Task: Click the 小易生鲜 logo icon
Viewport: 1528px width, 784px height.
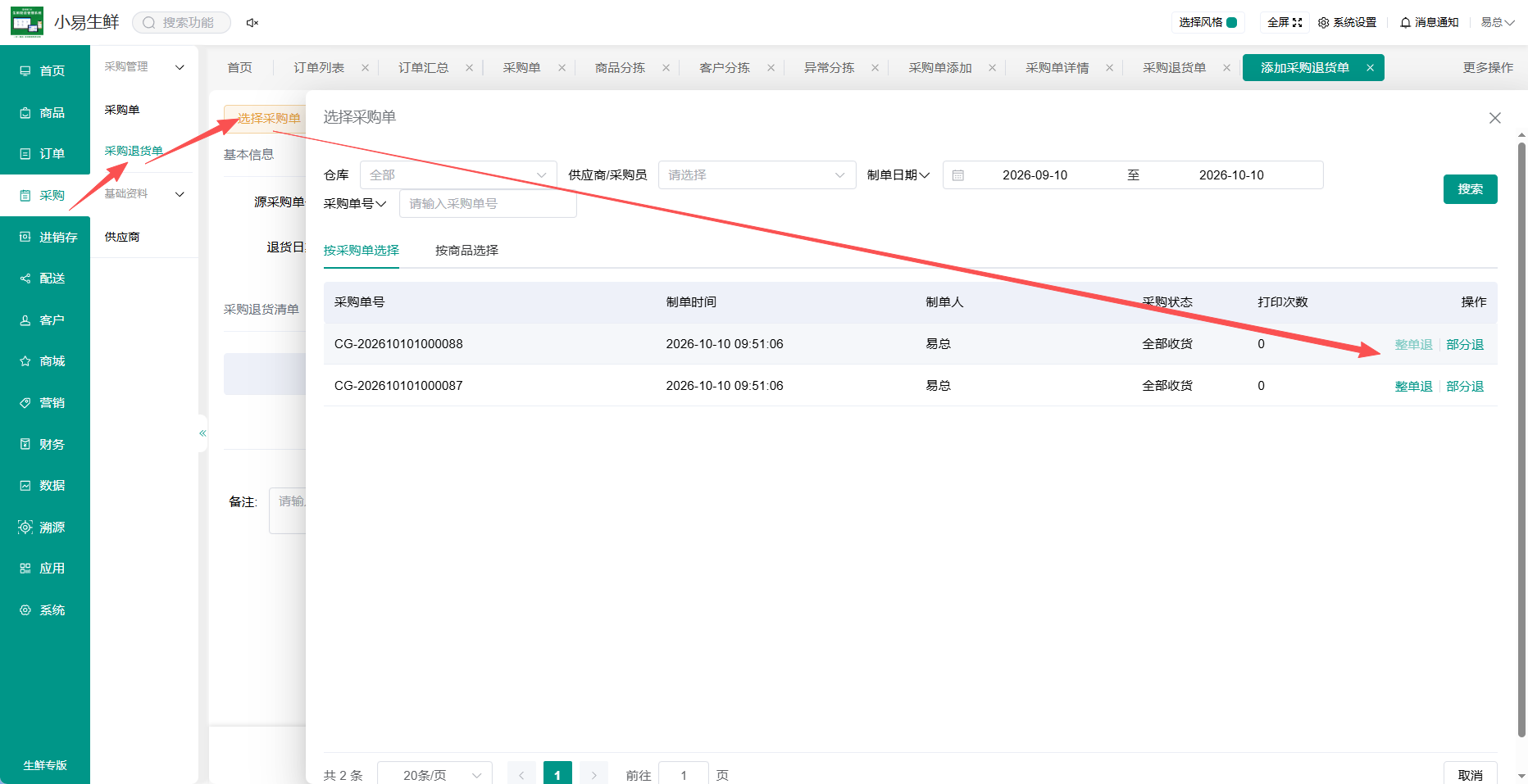Action: pyautogui.click(x=27, y=22)
